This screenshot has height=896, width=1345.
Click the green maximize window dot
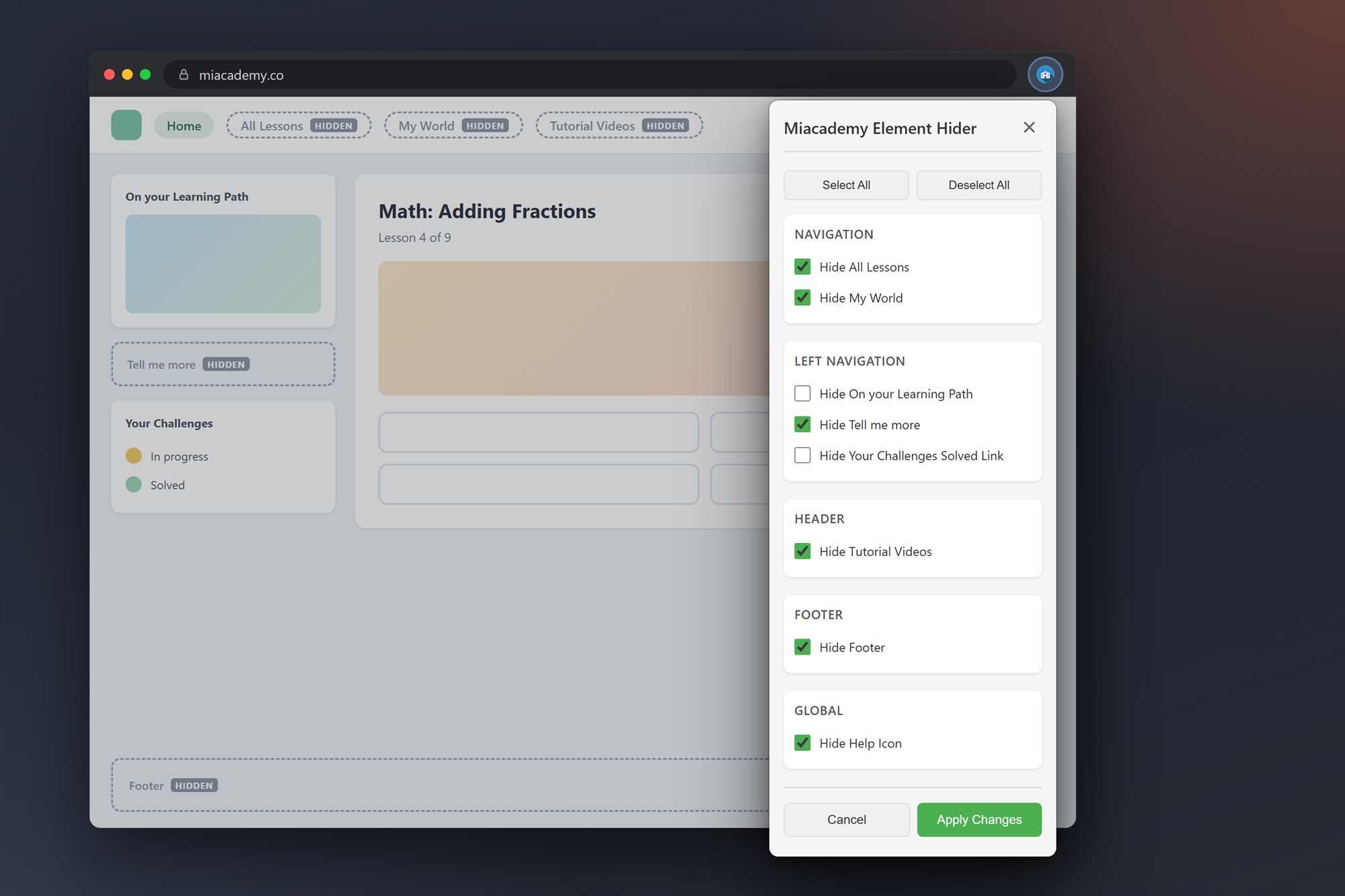pyautogui.click(x=145, y=75)
